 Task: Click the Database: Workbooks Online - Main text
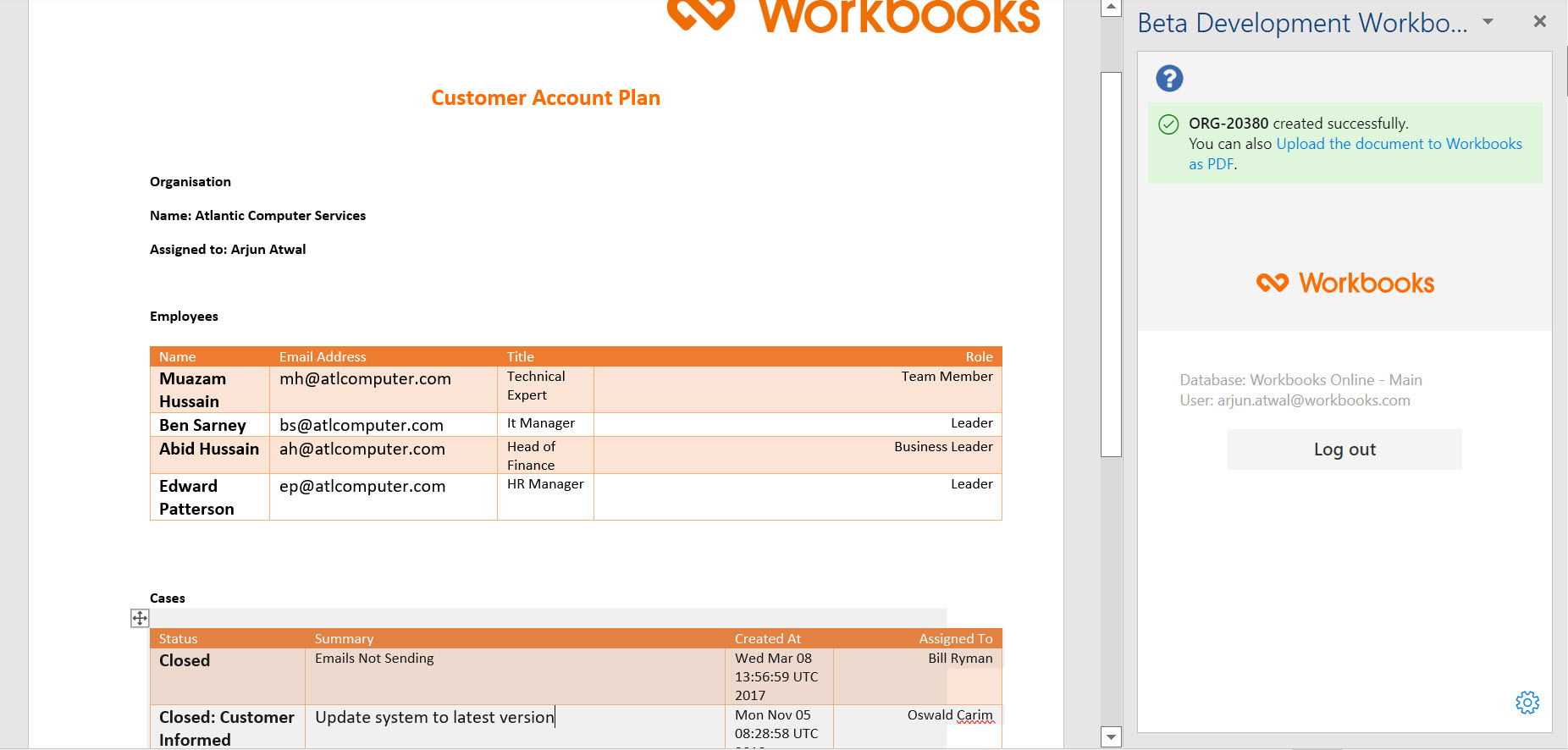click(1301, 380)
